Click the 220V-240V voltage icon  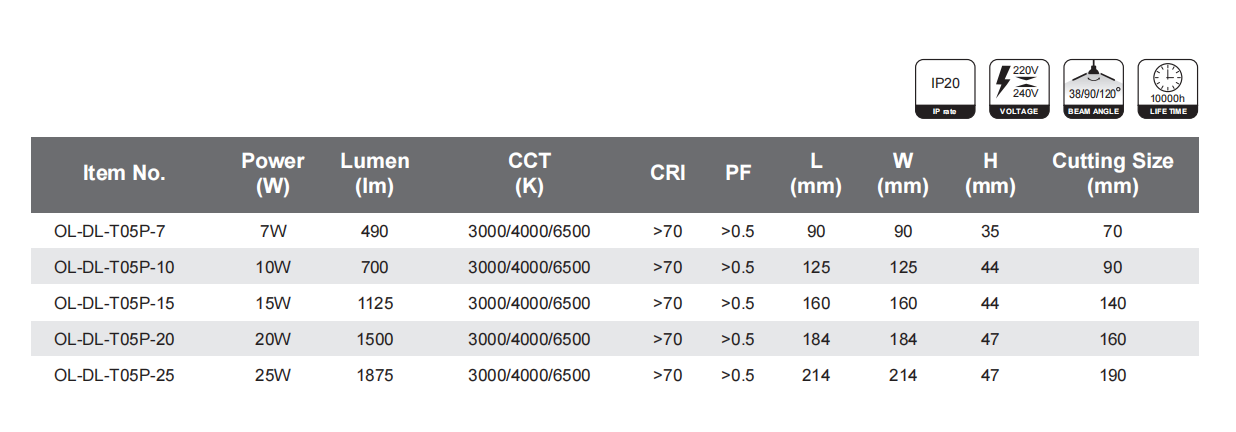[x=1019, y=89]
